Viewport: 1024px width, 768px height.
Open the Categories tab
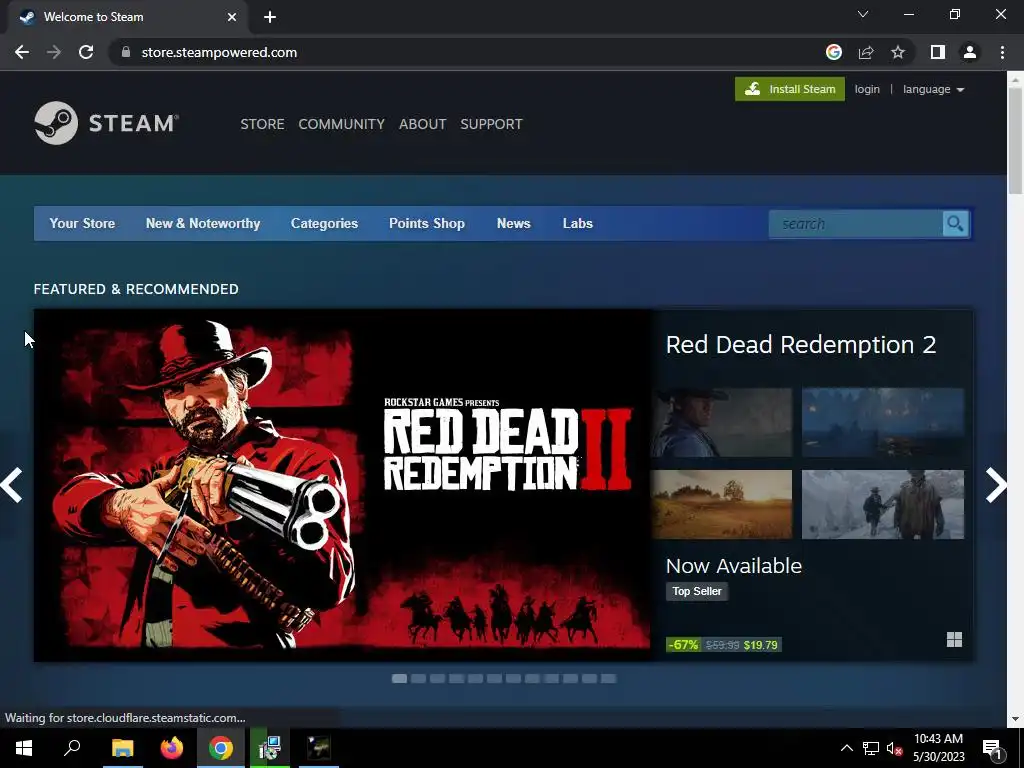[x=325, y=223]
